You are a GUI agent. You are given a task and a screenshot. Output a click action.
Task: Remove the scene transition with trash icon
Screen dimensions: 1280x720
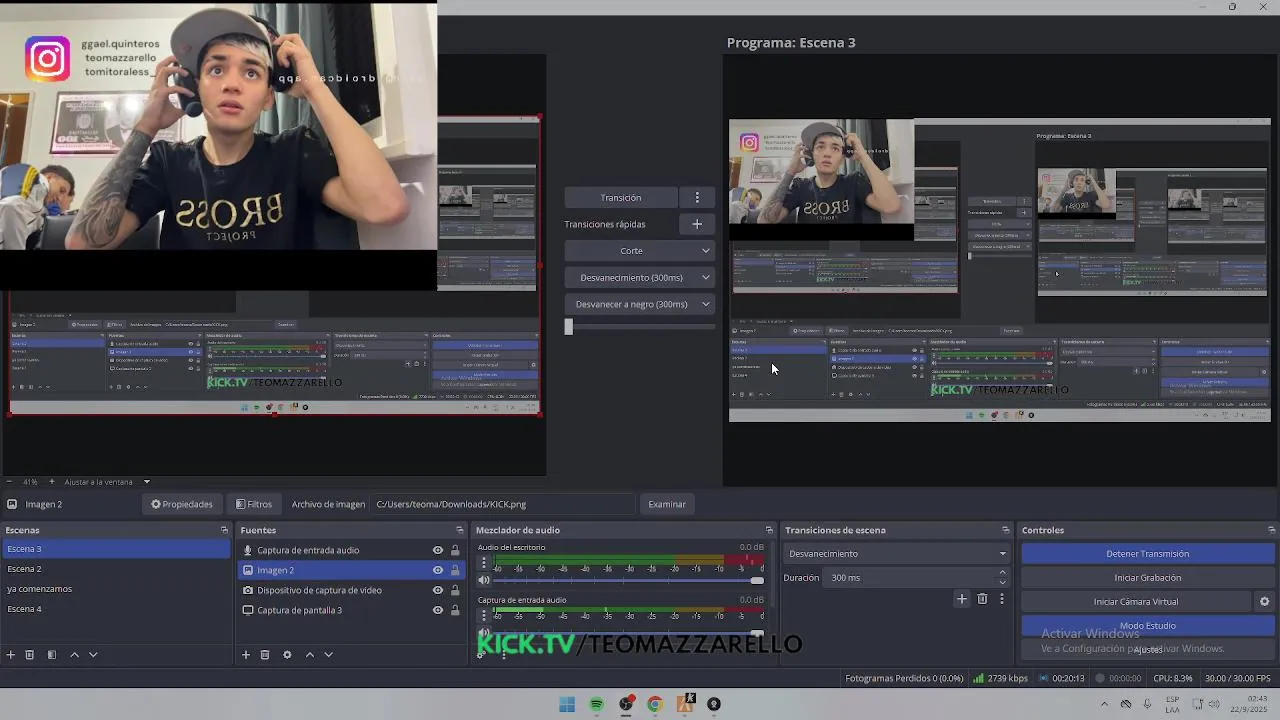click(982, 599)
